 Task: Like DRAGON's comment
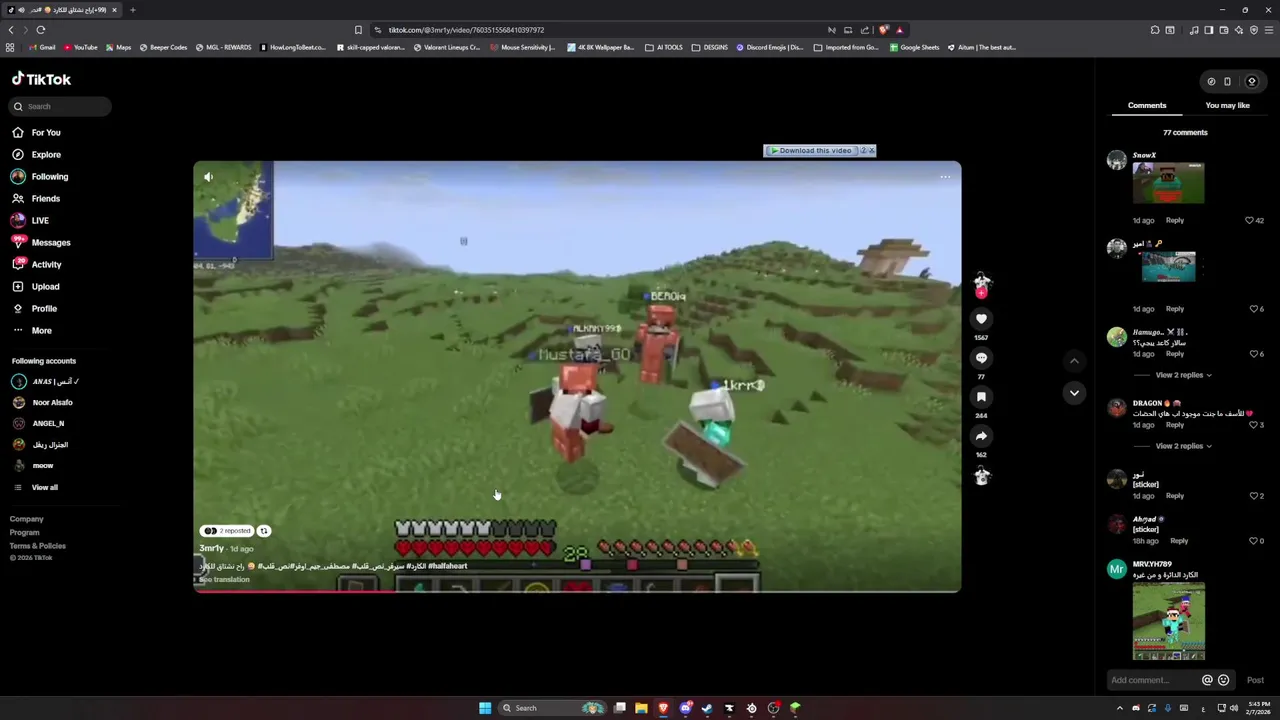coord(1253,425)
